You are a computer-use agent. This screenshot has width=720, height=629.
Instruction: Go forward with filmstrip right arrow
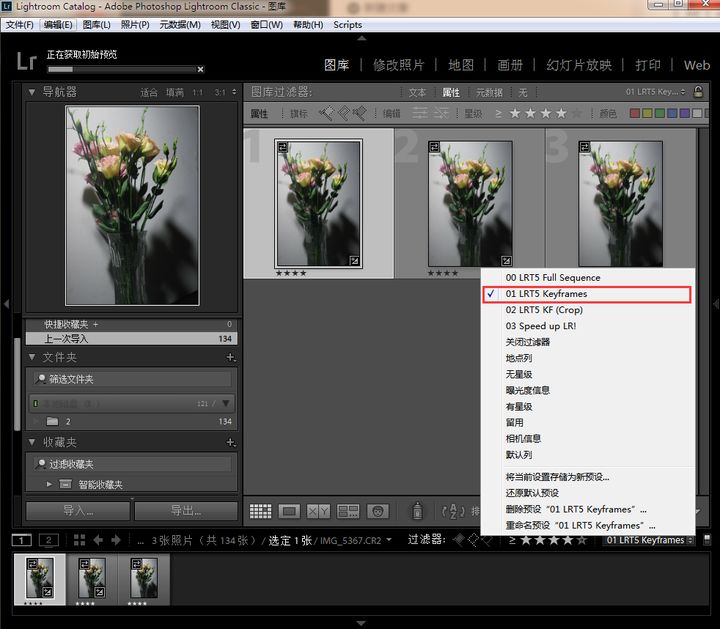point(116,540)
